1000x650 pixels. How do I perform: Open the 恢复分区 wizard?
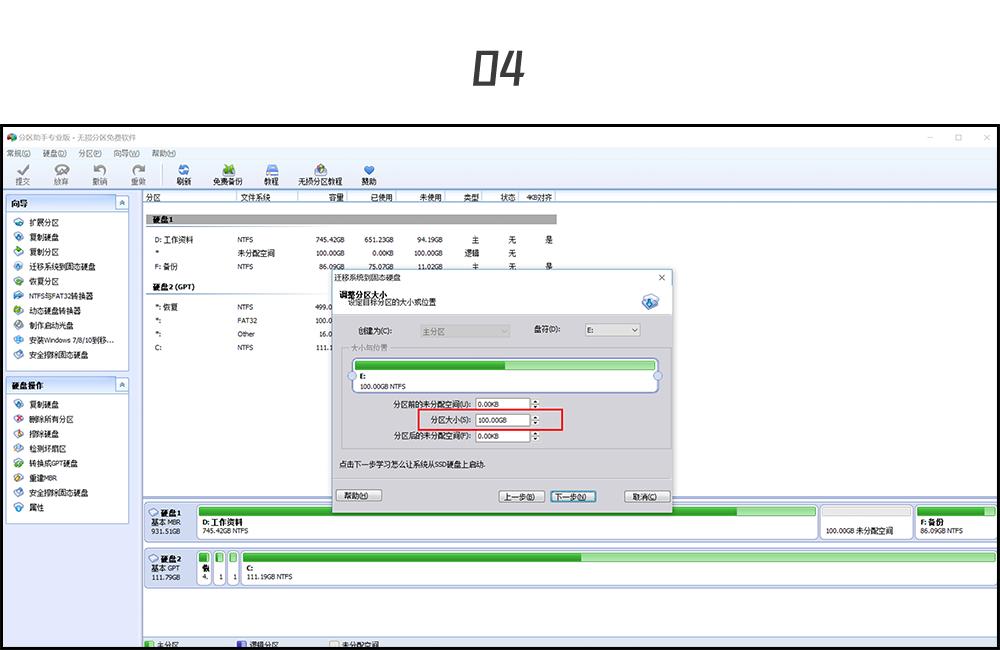click(36, 281)
